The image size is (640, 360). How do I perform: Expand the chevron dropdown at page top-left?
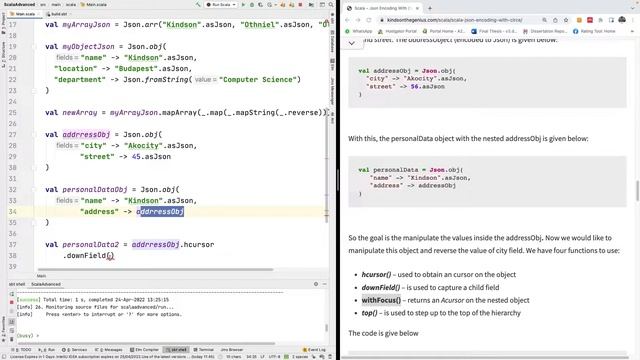point(352,43)
